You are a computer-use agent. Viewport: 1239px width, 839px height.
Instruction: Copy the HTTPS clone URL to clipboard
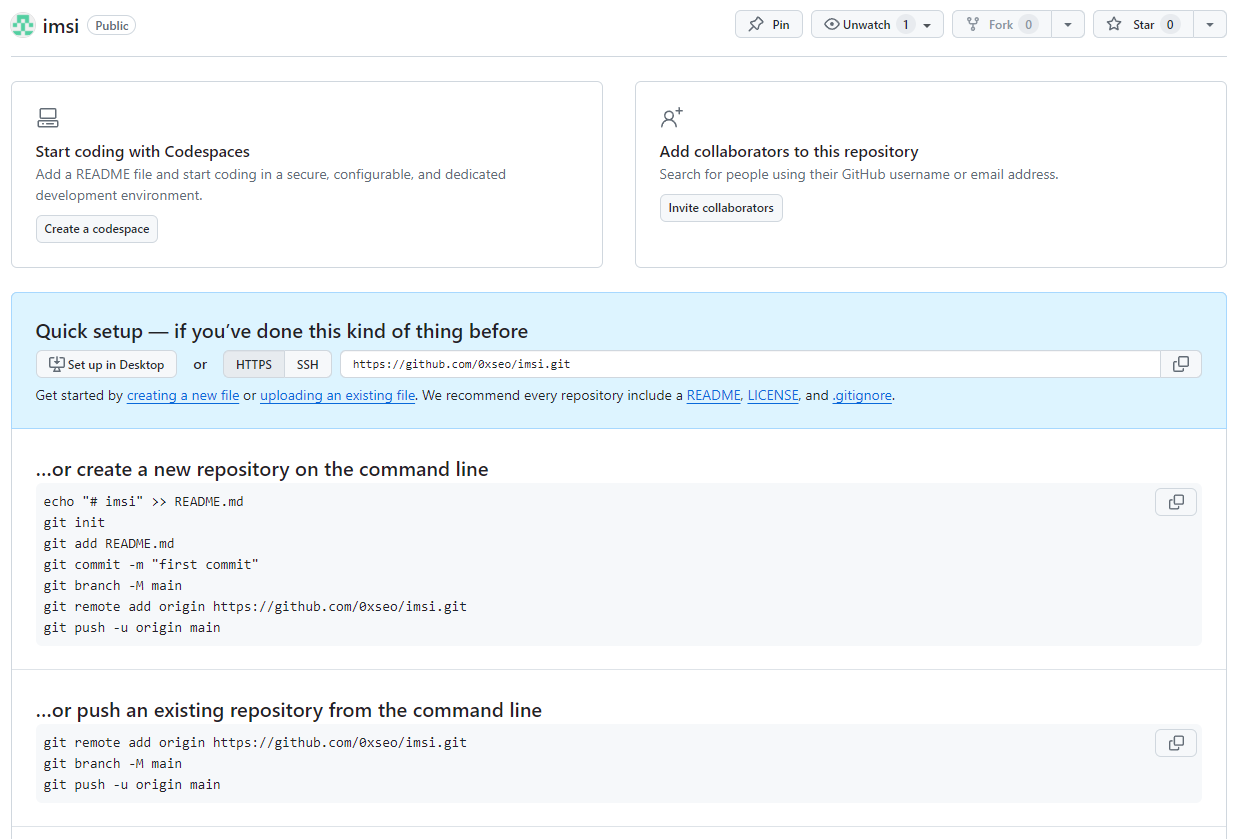[1181, 364]
